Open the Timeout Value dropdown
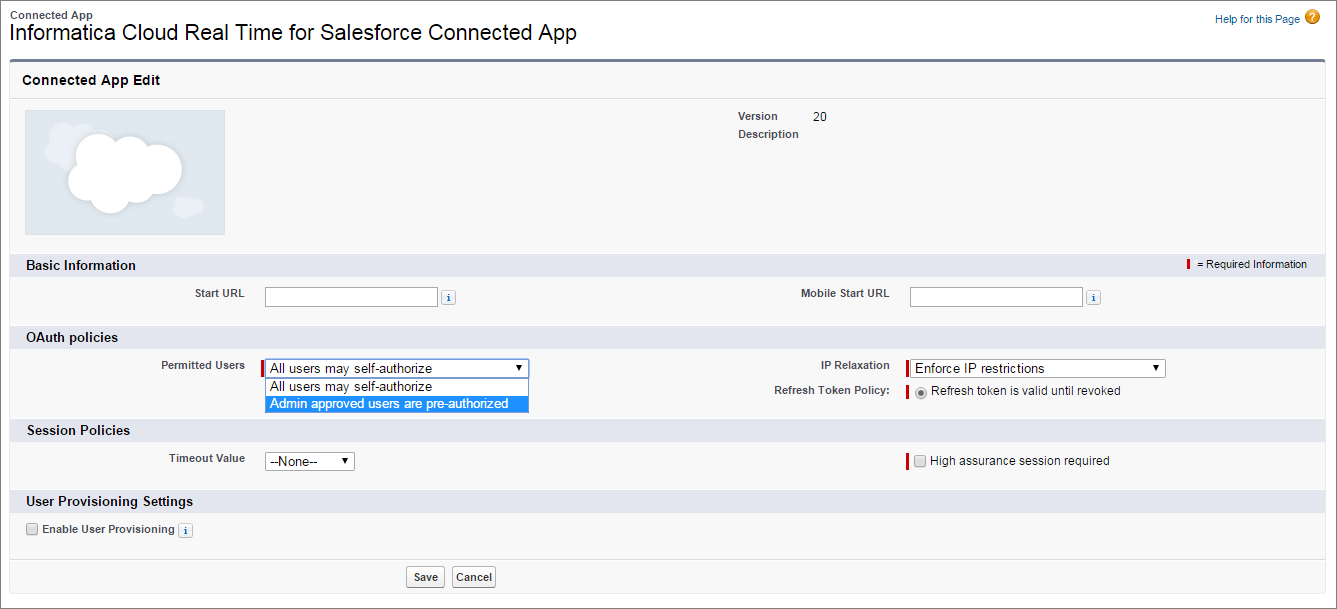Viewport: 1337px width, 609px height. (310, 461)
